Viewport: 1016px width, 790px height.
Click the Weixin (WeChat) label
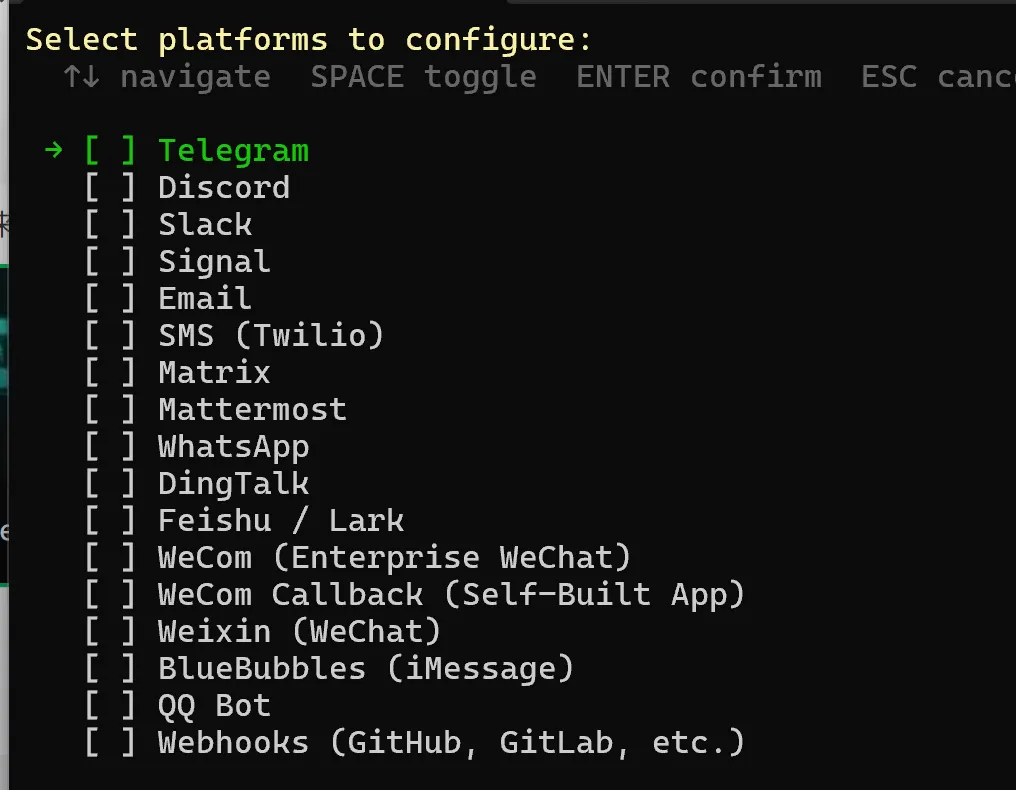(x=299, y=632)
